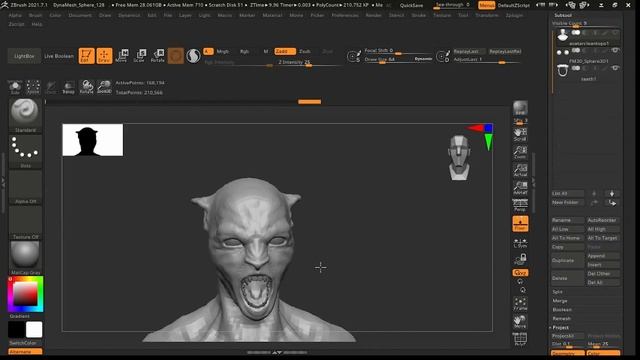This screenshot has width=640, height=360.
Task: Open the Preferences menu
Action: pos(345,15)
